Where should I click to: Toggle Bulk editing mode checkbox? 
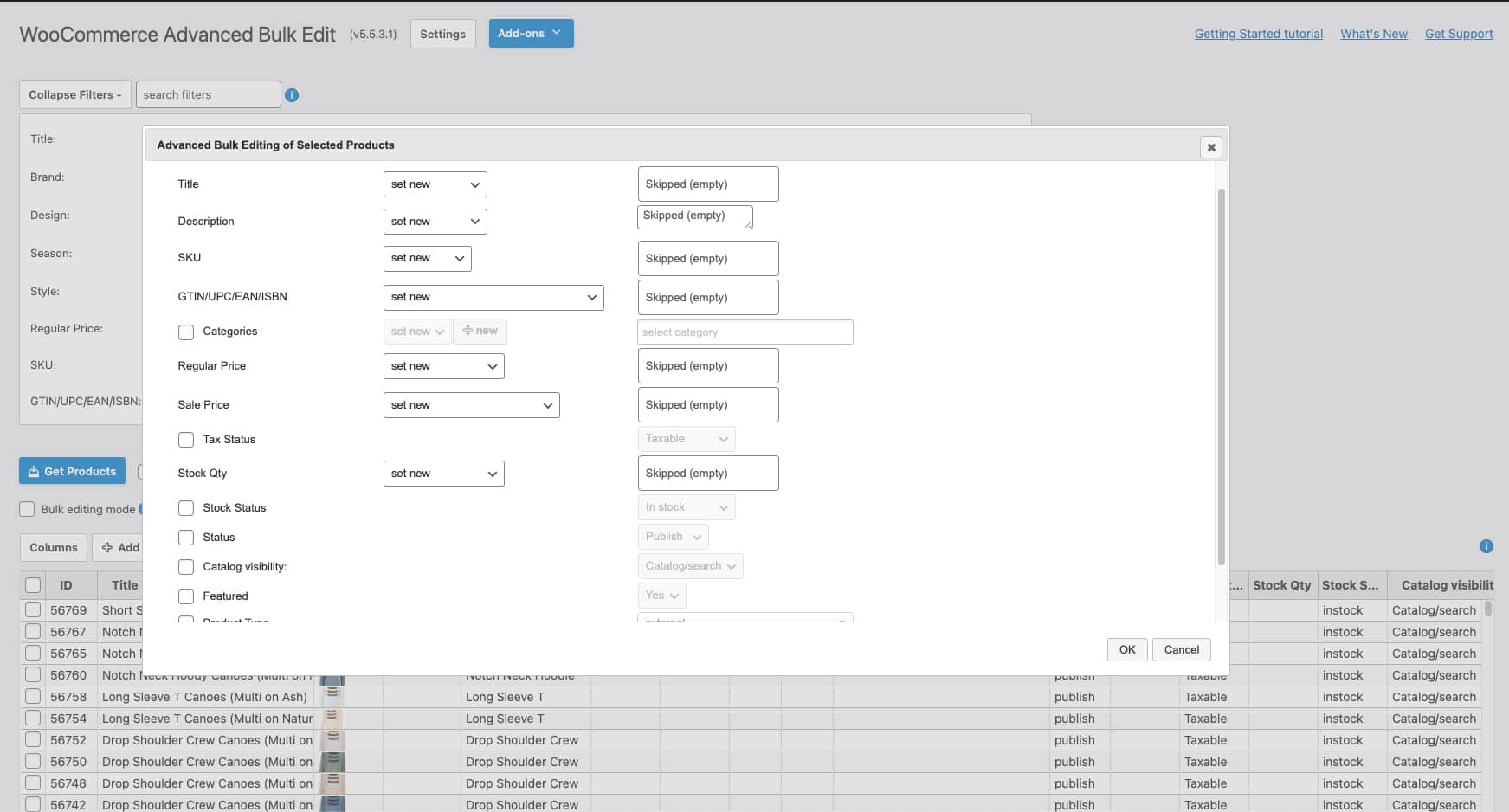27,509
